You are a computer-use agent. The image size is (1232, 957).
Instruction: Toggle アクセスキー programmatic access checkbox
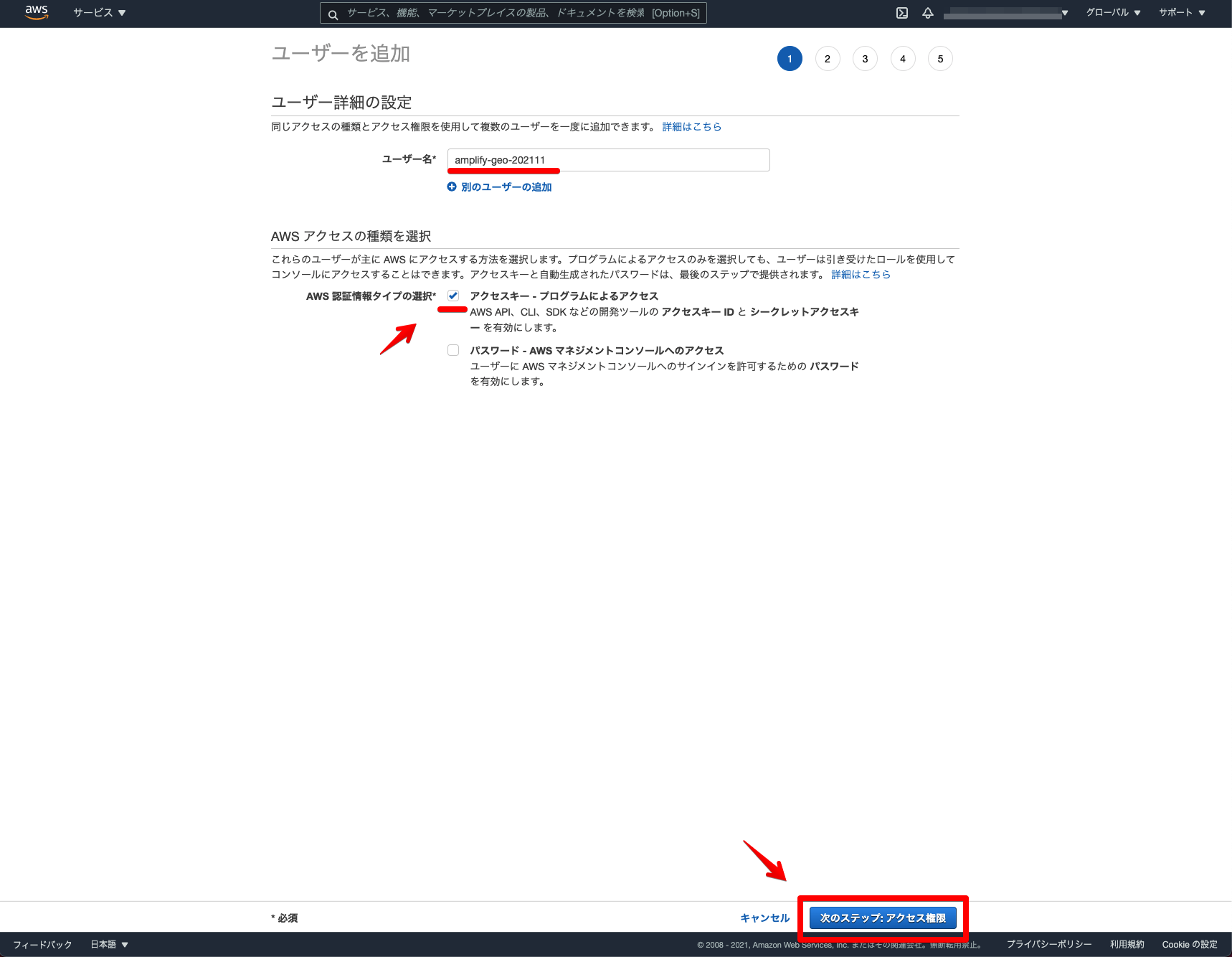453,296
